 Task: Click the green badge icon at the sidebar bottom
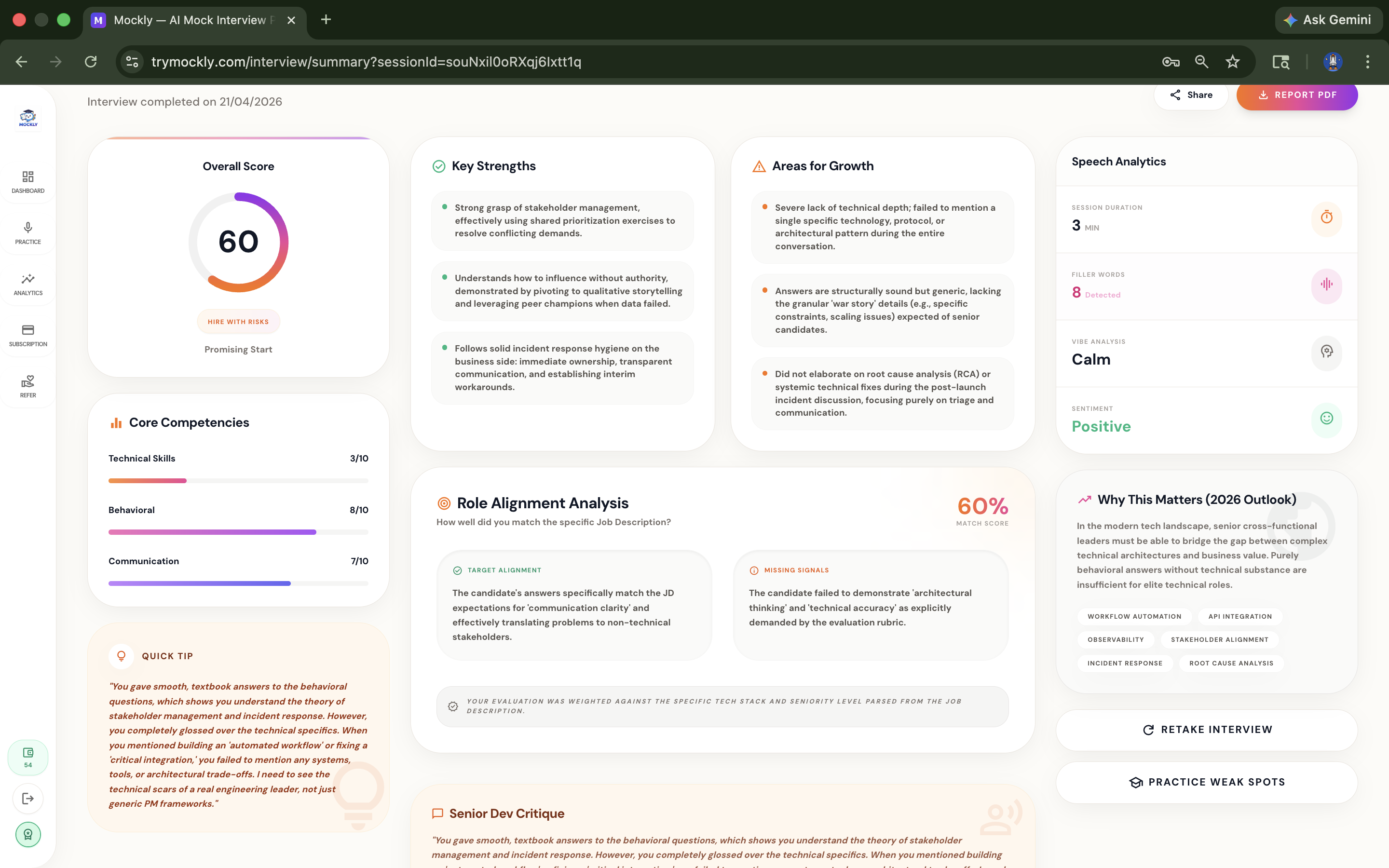tap(27, 834)
